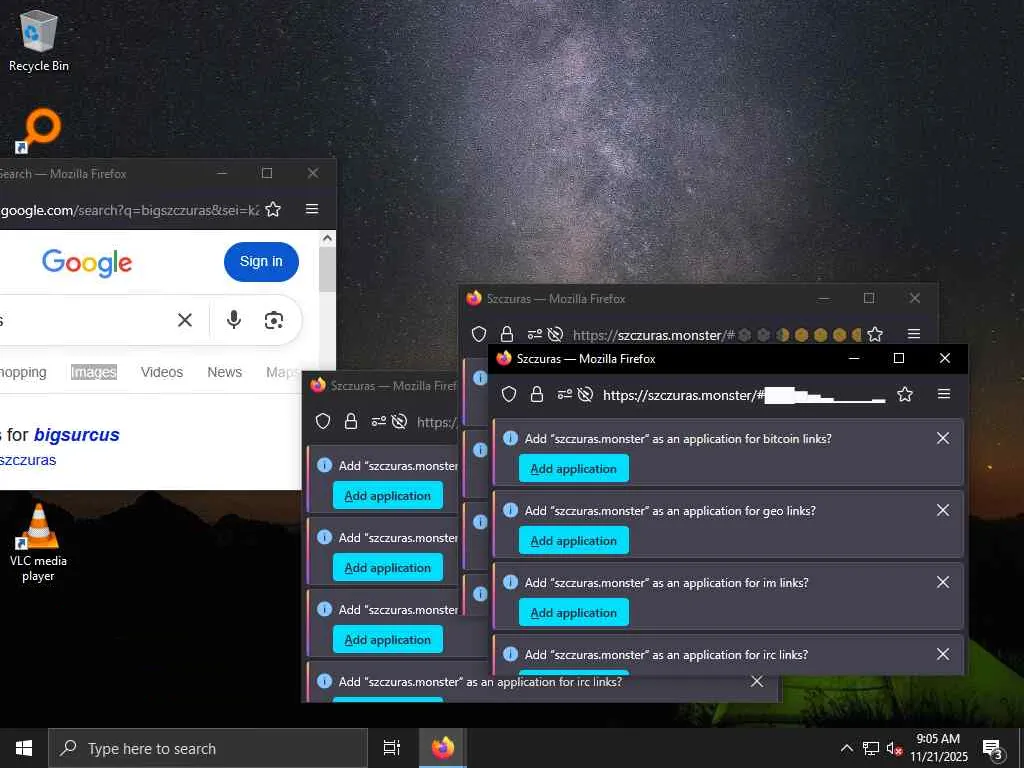Add application for geo links
This screenshot has height=768, width=1024.
coord(573,540)
